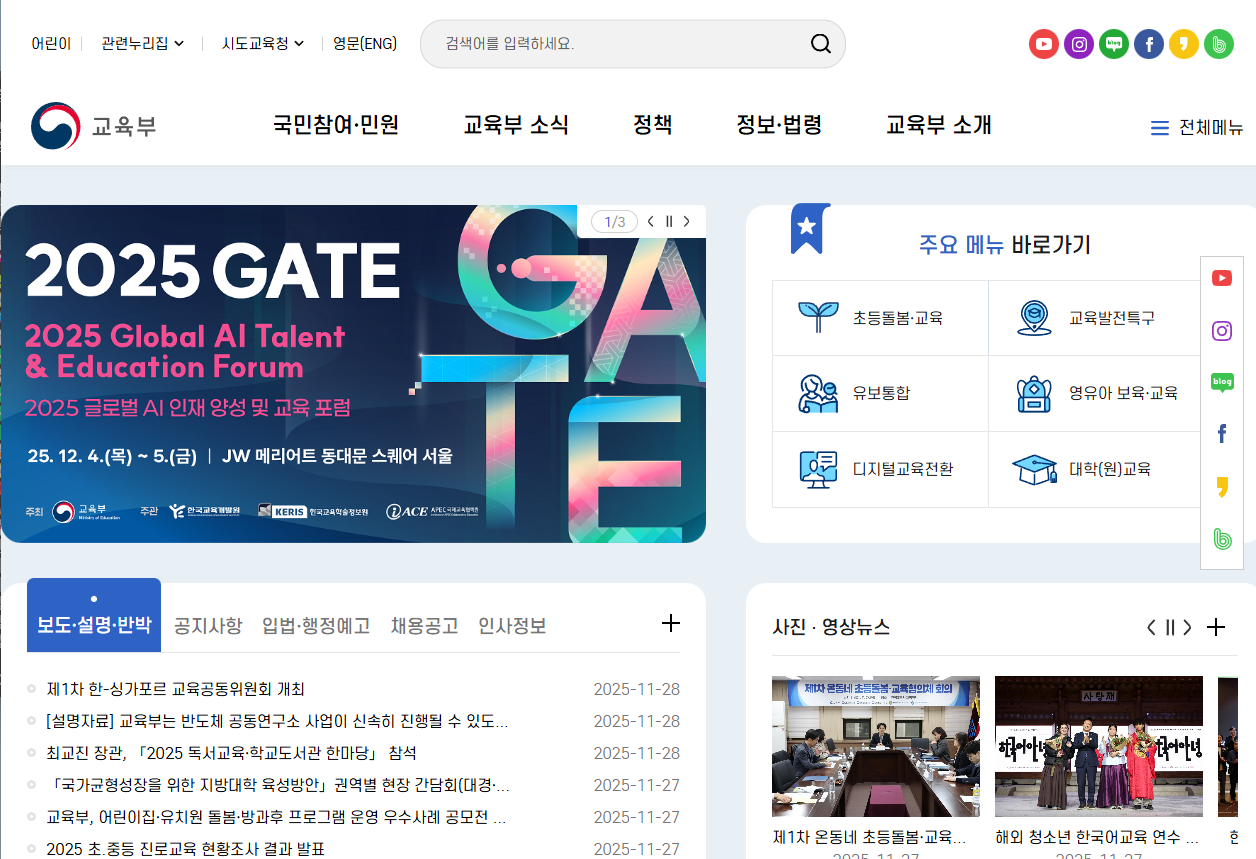Switch to the 입법·행정예고 tab
The height and width of the screenshot is (859, 1256).
pyautogui.click(x=316, y=626)
